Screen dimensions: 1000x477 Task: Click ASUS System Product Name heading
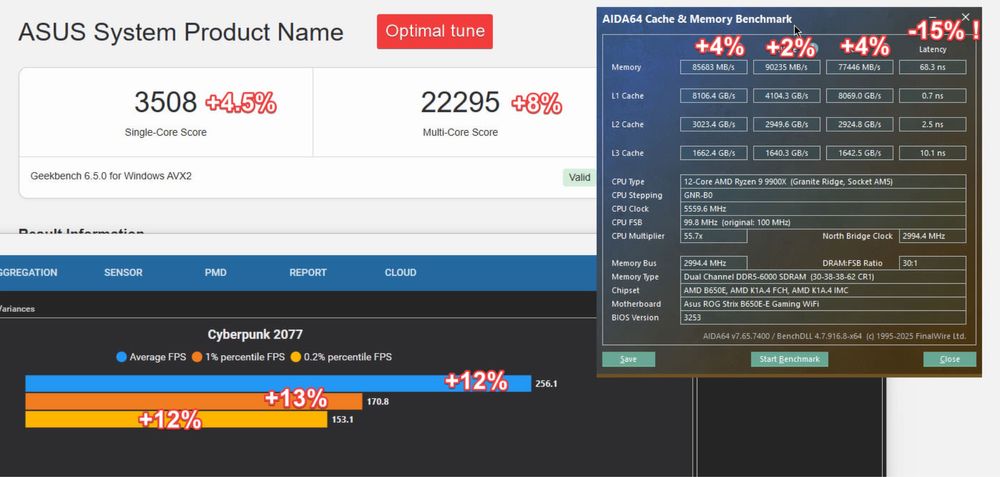pos(180,32)
